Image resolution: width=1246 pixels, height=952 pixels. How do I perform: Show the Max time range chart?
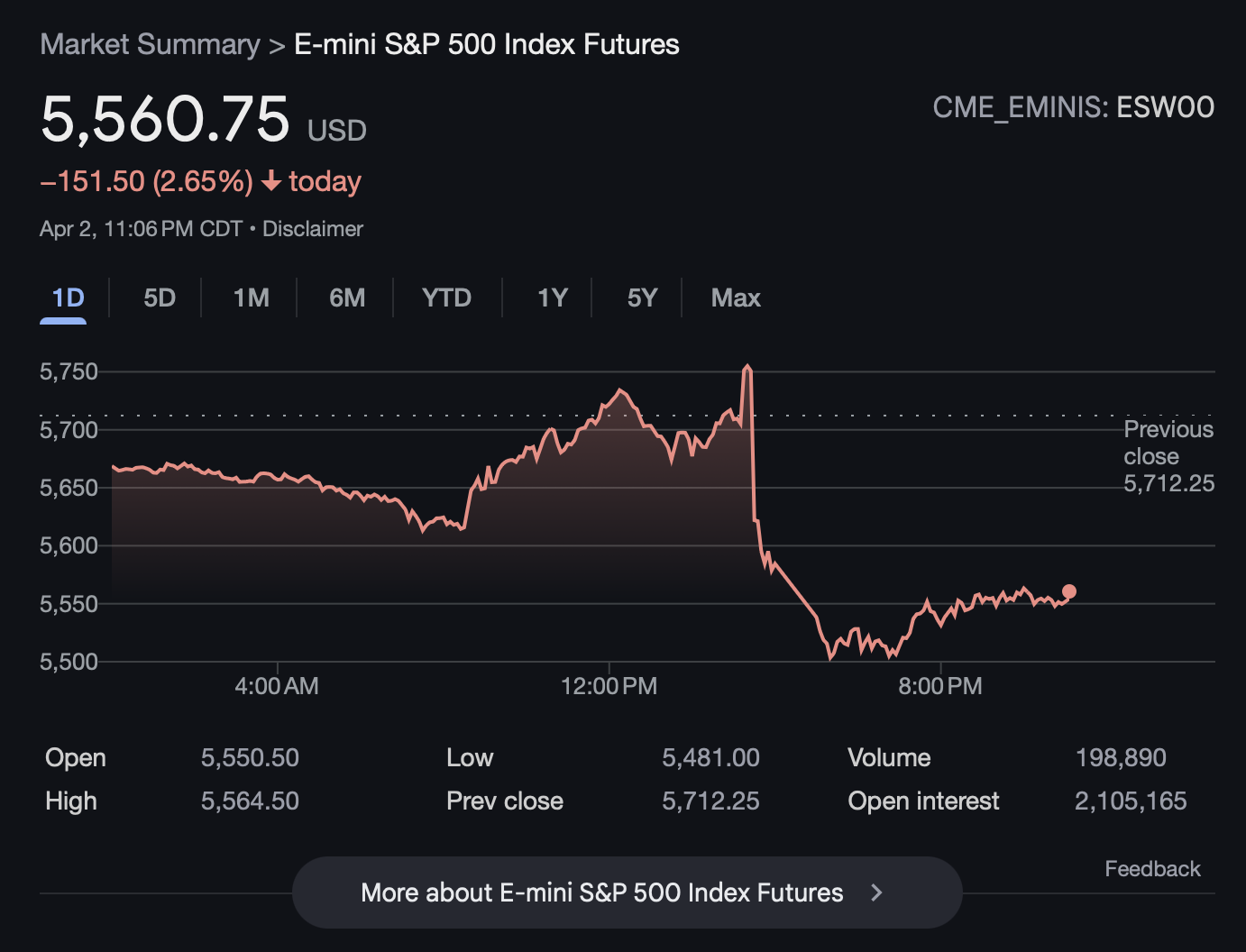tap(735, 297)
